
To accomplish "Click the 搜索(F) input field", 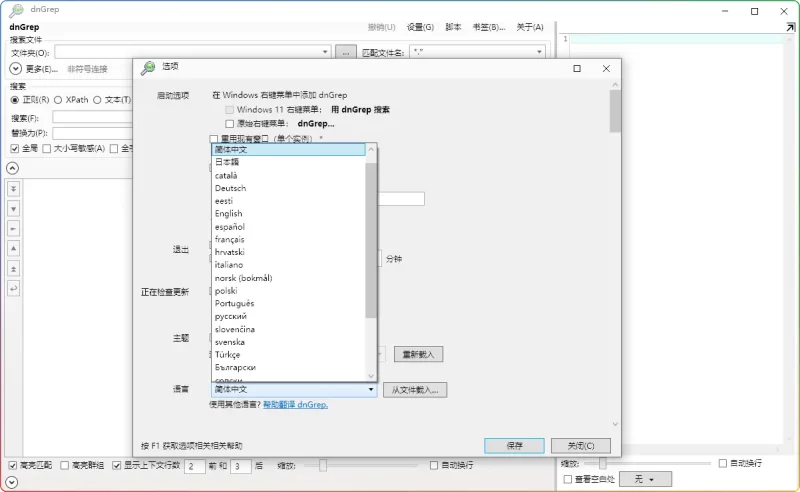I will [x=92, y=118].
